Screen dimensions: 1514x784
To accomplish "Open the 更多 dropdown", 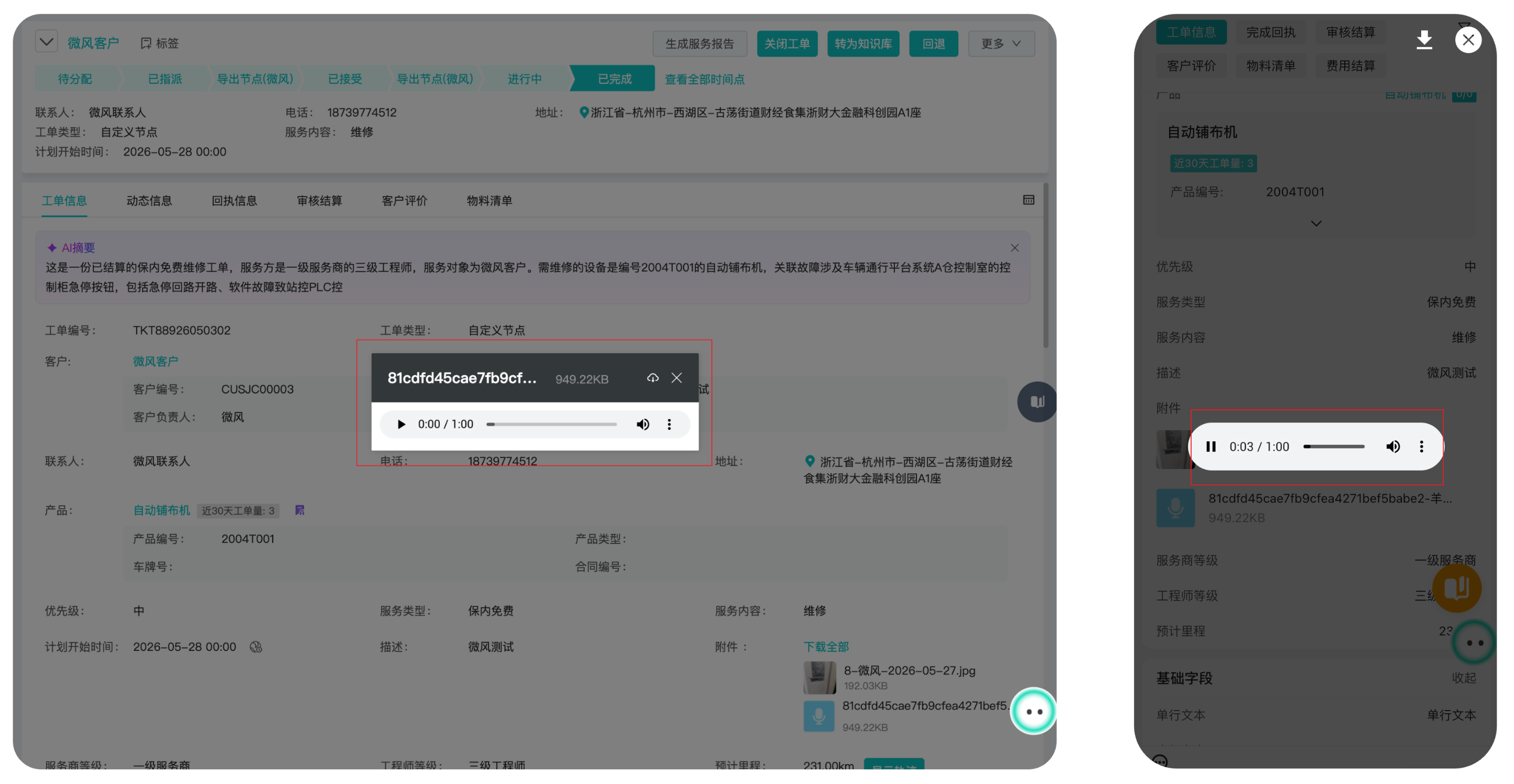I will coord(1001,43).
